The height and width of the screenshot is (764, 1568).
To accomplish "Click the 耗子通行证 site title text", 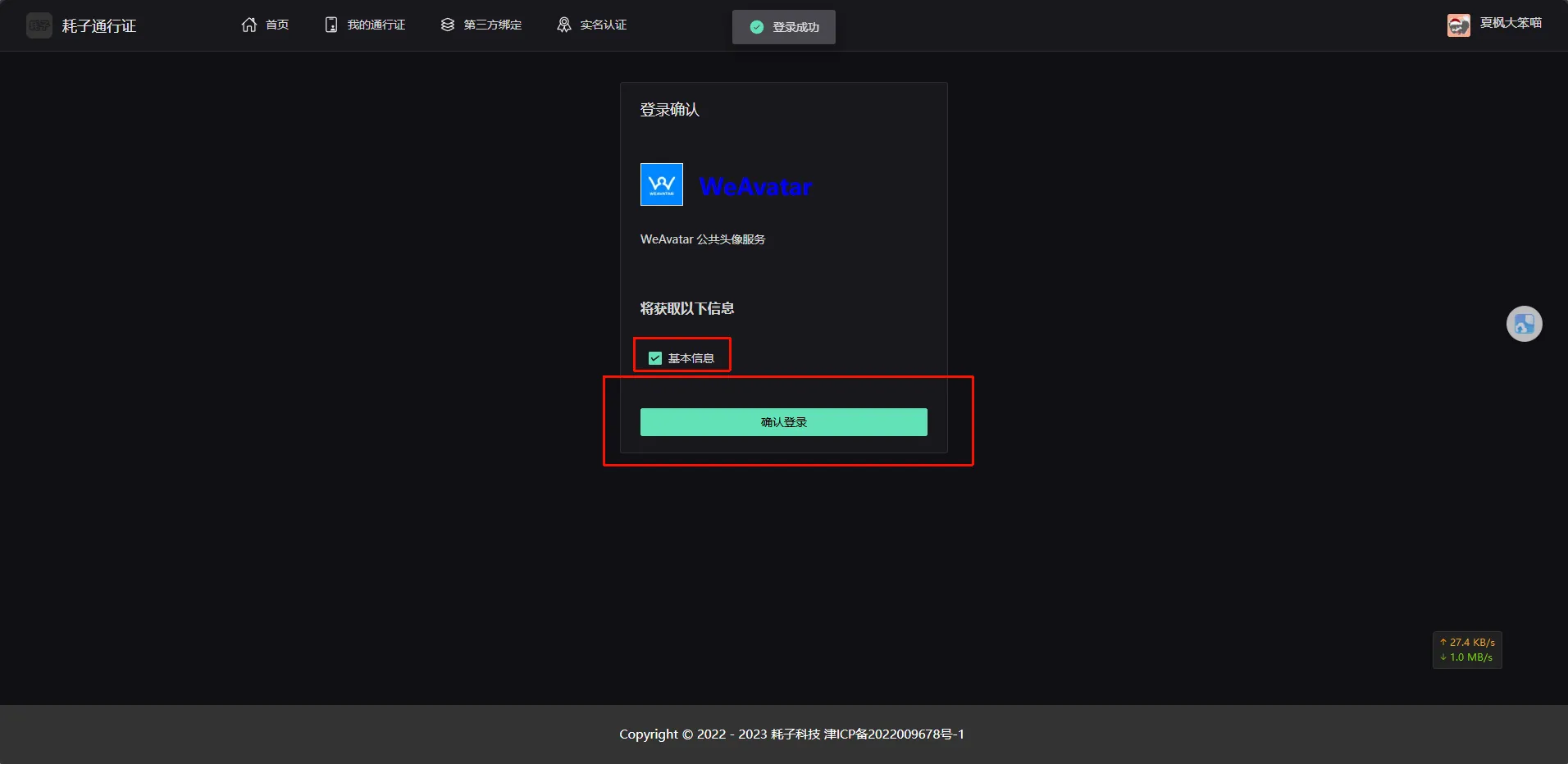I will 99,26.
